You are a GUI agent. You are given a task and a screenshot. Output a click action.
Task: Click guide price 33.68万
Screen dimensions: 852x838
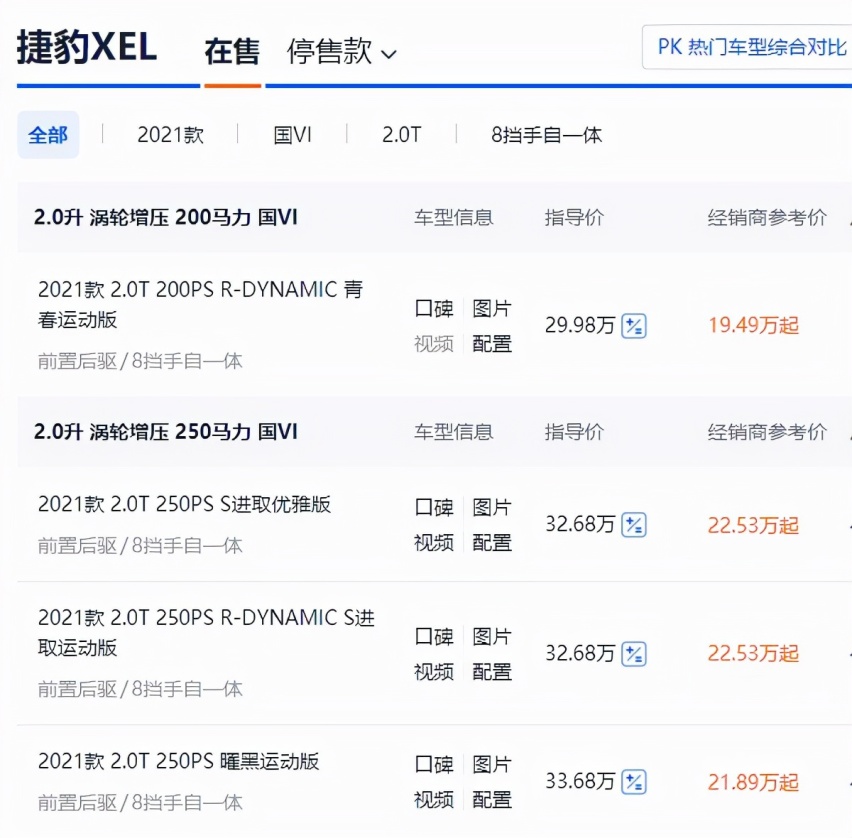(x=580, y=781)
